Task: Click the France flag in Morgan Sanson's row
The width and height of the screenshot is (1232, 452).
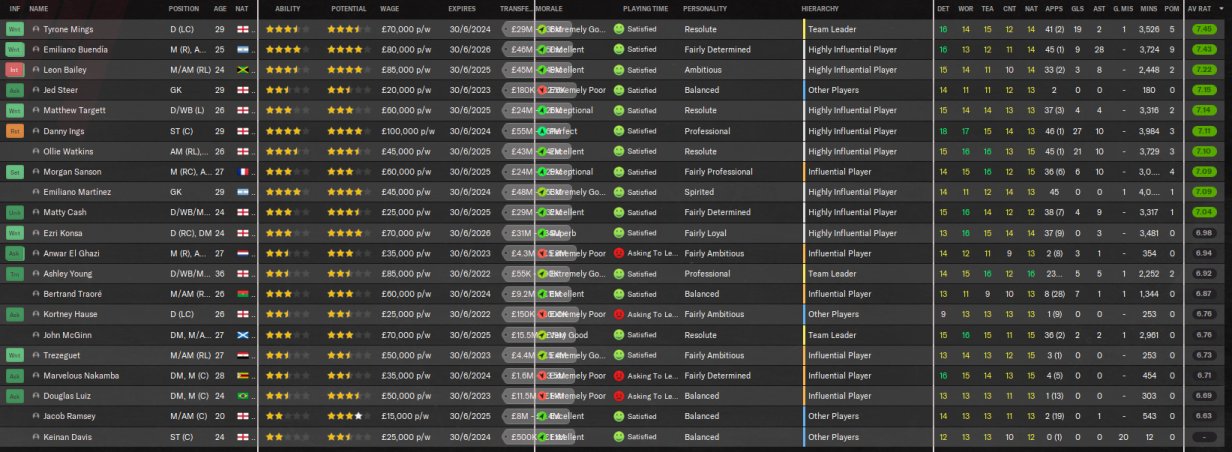Action: point(243,172)
